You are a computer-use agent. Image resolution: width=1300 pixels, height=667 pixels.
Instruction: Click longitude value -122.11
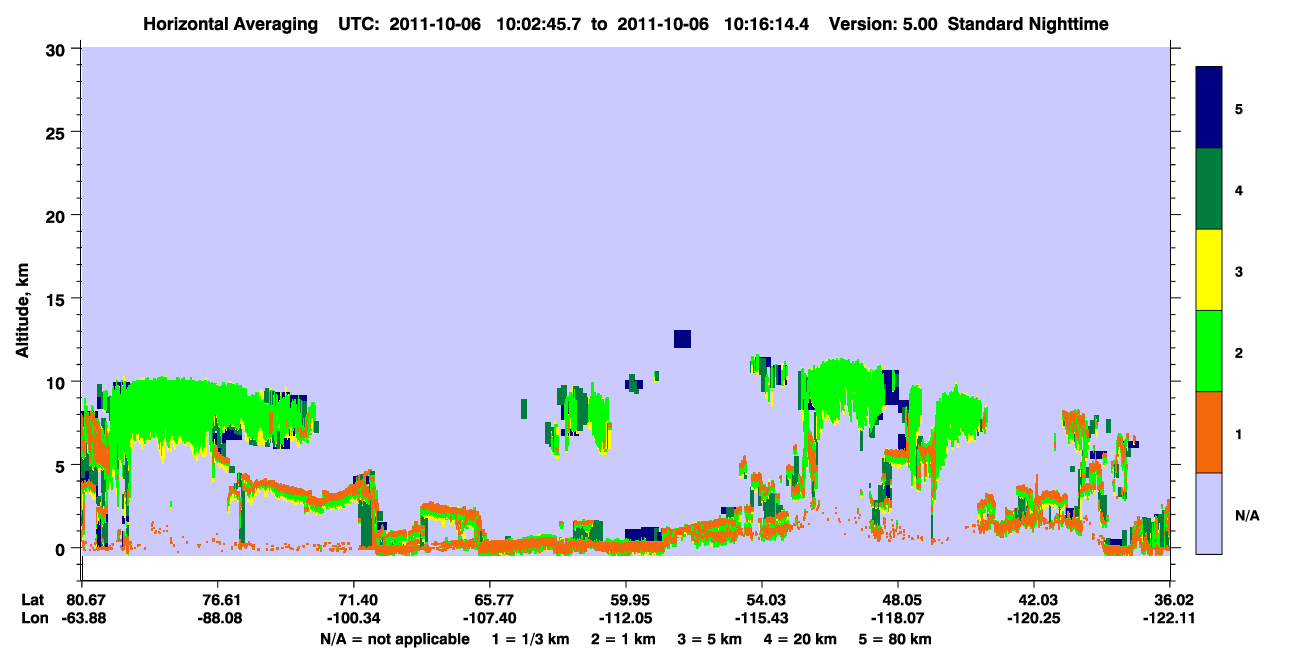pyautogui.click(x=1170, y=619)
